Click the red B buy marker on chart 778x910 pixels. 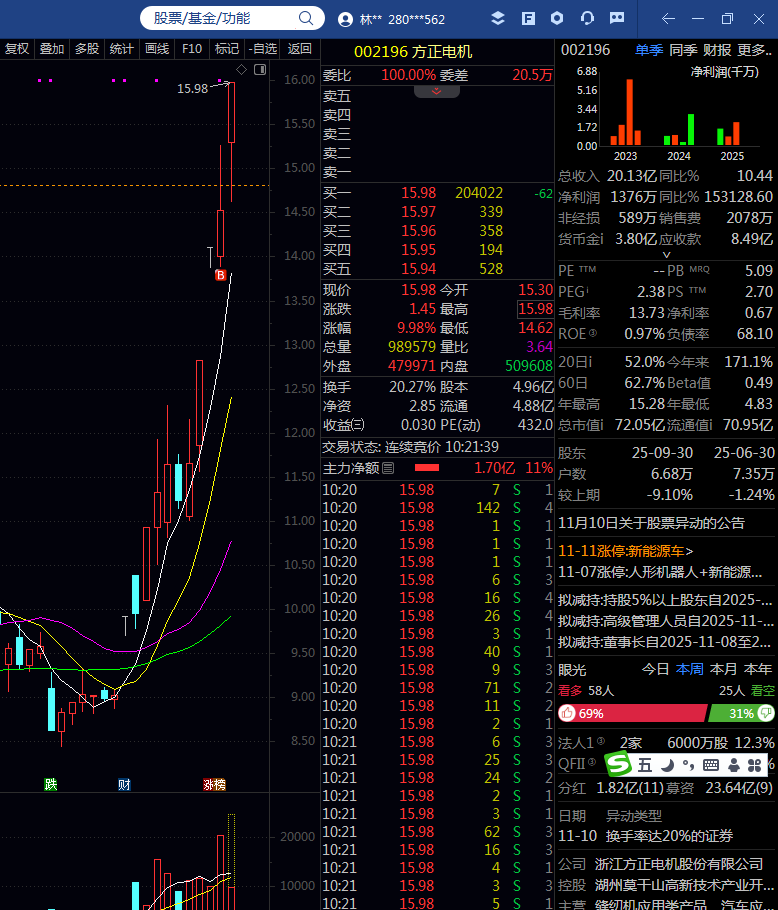coord(220,275)
